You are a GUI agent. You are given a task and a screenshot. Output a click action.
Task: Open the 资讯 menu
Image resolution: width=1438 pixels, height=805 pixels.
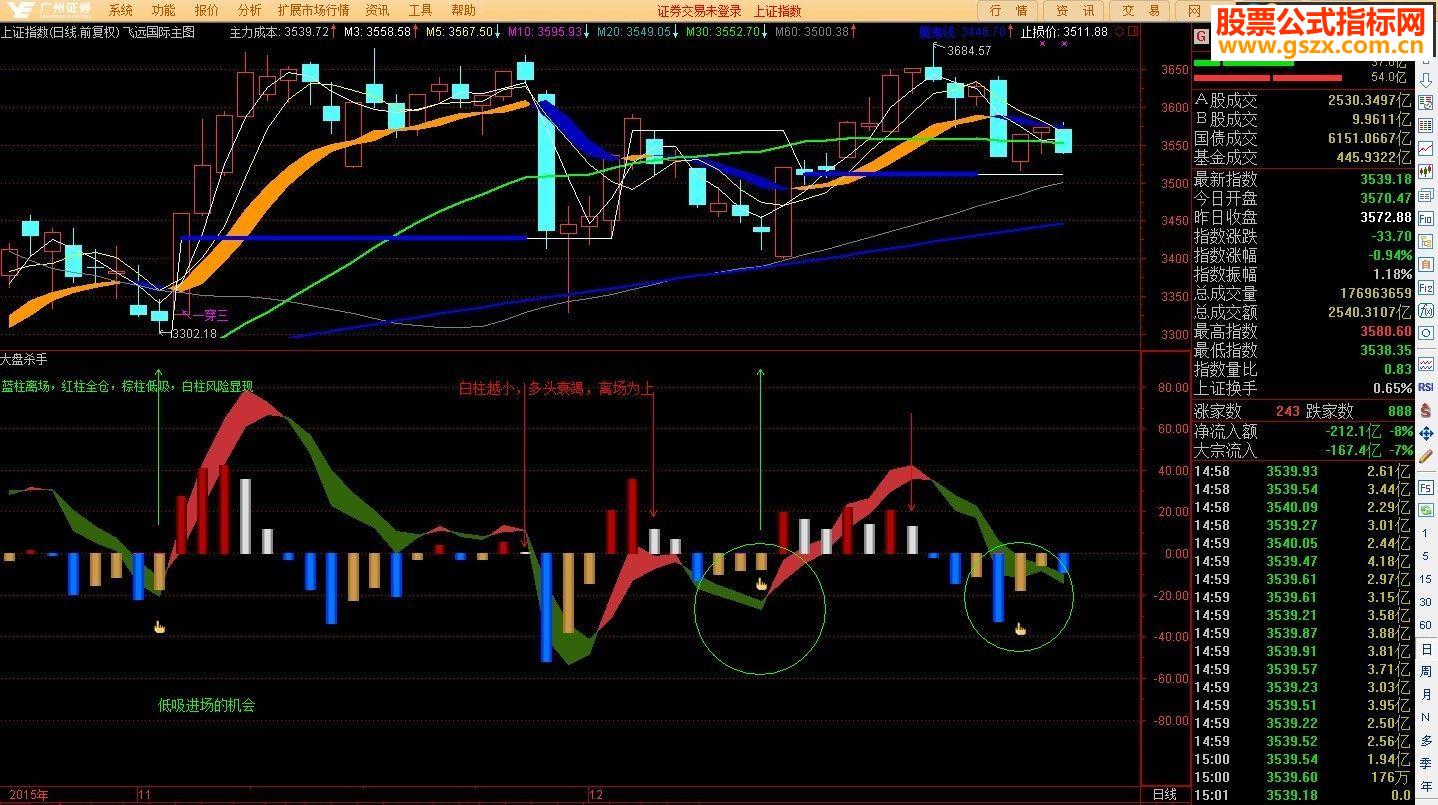tap(377, 10)
